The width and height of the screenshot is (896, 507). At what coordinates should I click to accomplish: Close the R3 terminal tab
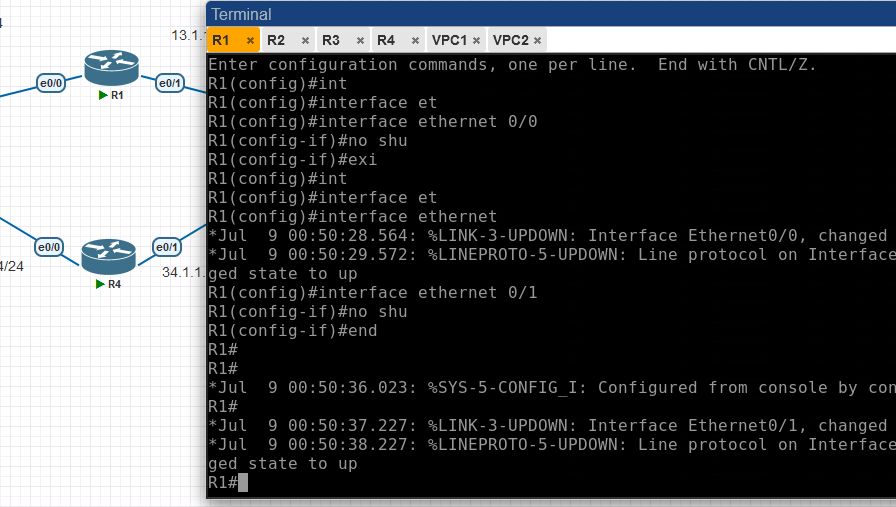(x=359, y=41)
